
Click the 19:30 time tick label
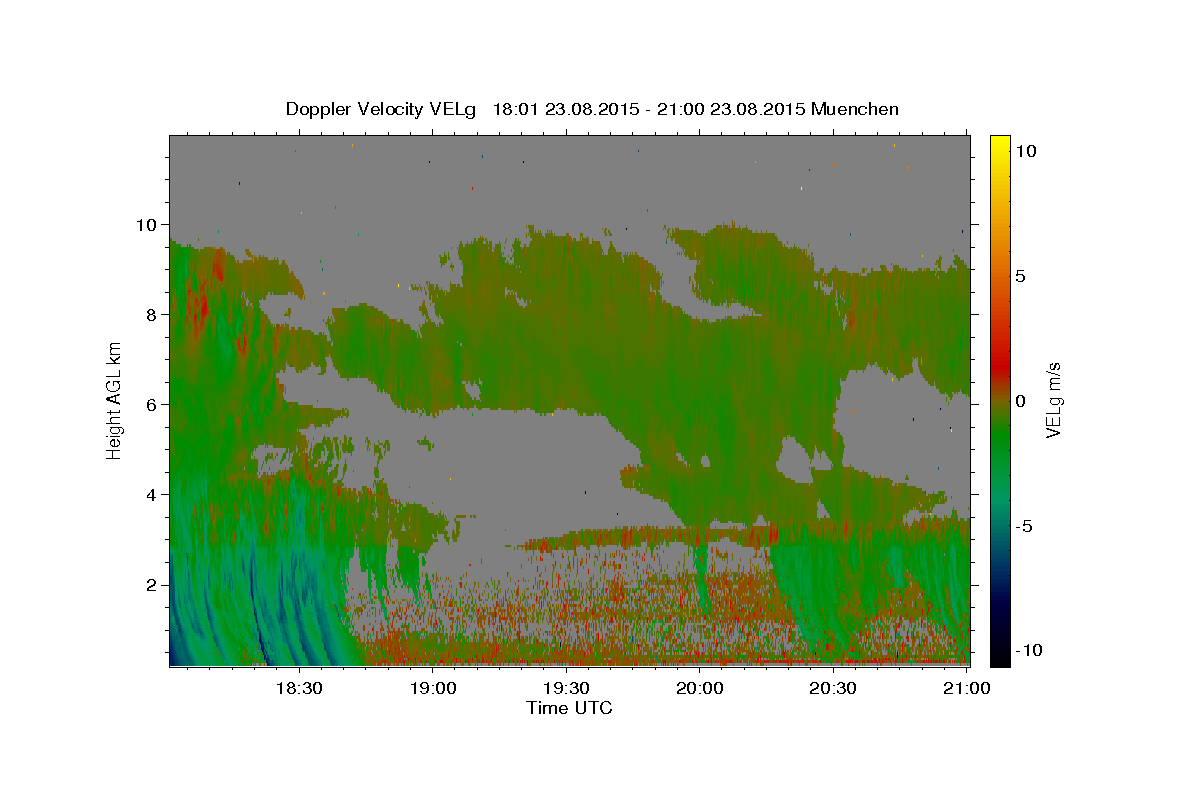[x=567, y=688]
